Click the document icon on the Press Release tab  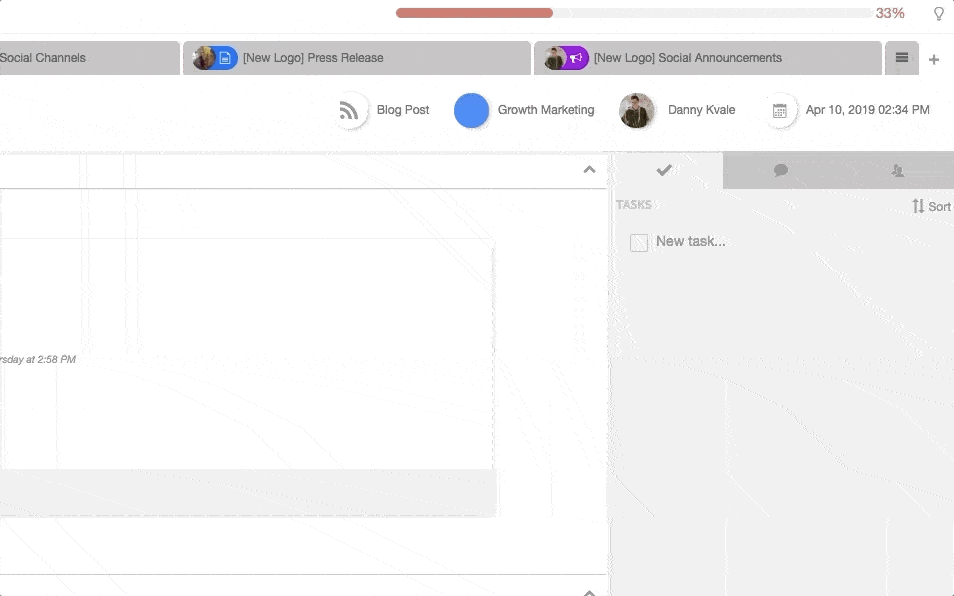pos(225,58)
